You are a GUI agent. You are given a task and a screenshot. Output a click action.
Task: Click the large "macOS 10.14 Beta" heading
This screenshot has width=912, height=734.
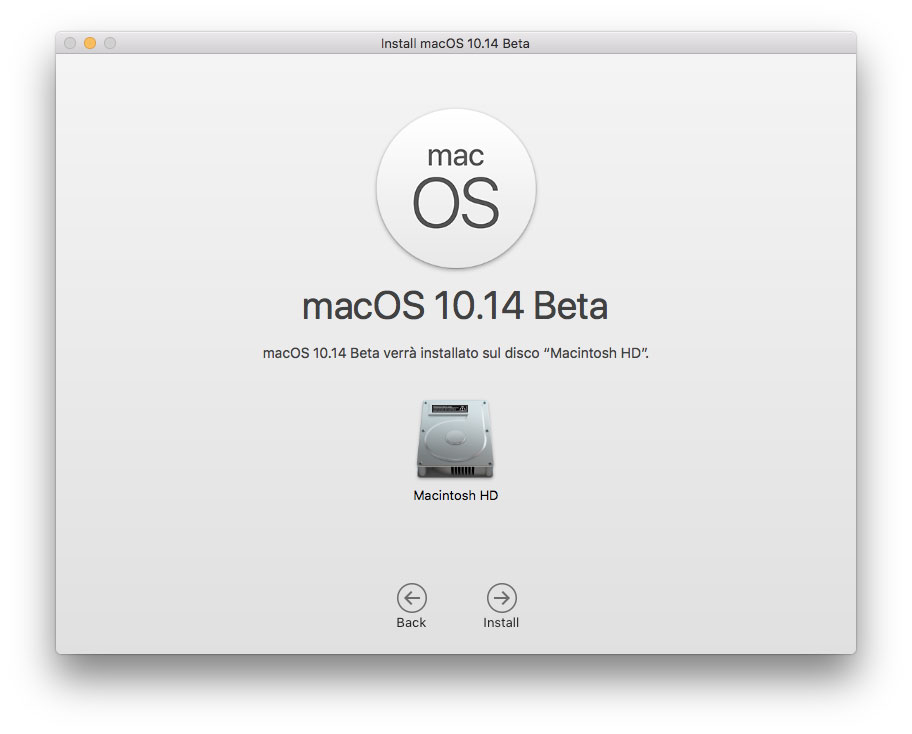coord(455,306)
